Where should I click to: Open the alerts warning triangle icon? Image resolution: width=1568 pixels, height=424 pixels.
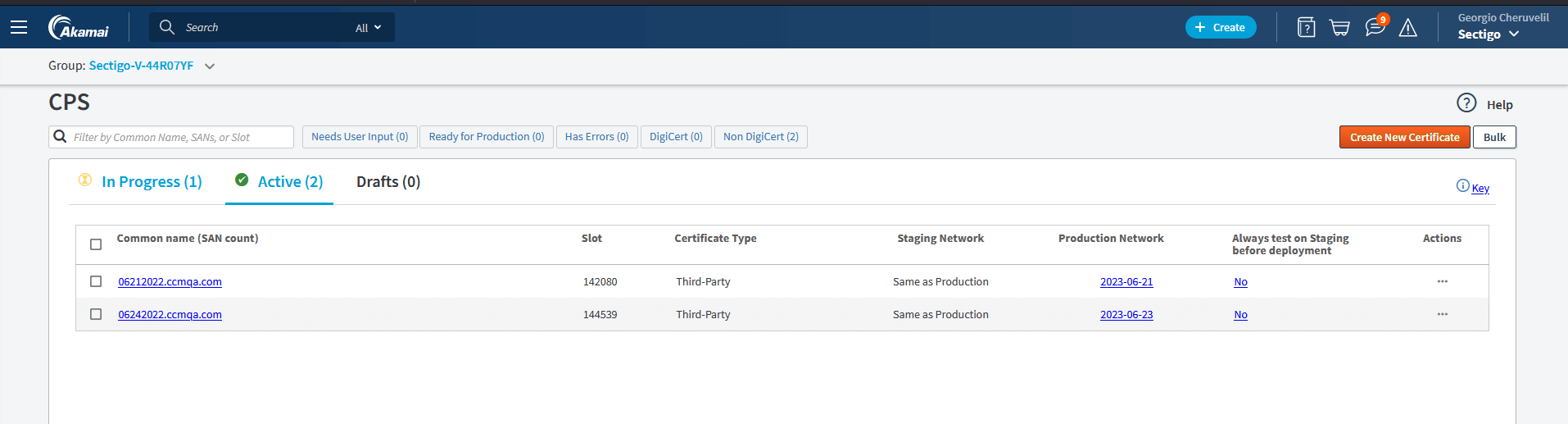point(1408,28)
